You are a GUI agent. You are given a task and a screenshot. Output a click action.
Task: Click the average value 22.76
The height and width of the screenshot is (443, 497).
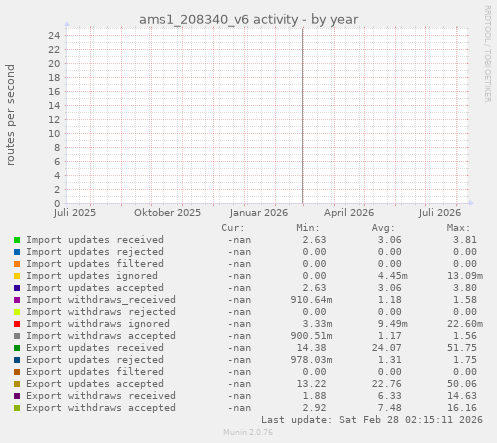[x=387, y=384]
